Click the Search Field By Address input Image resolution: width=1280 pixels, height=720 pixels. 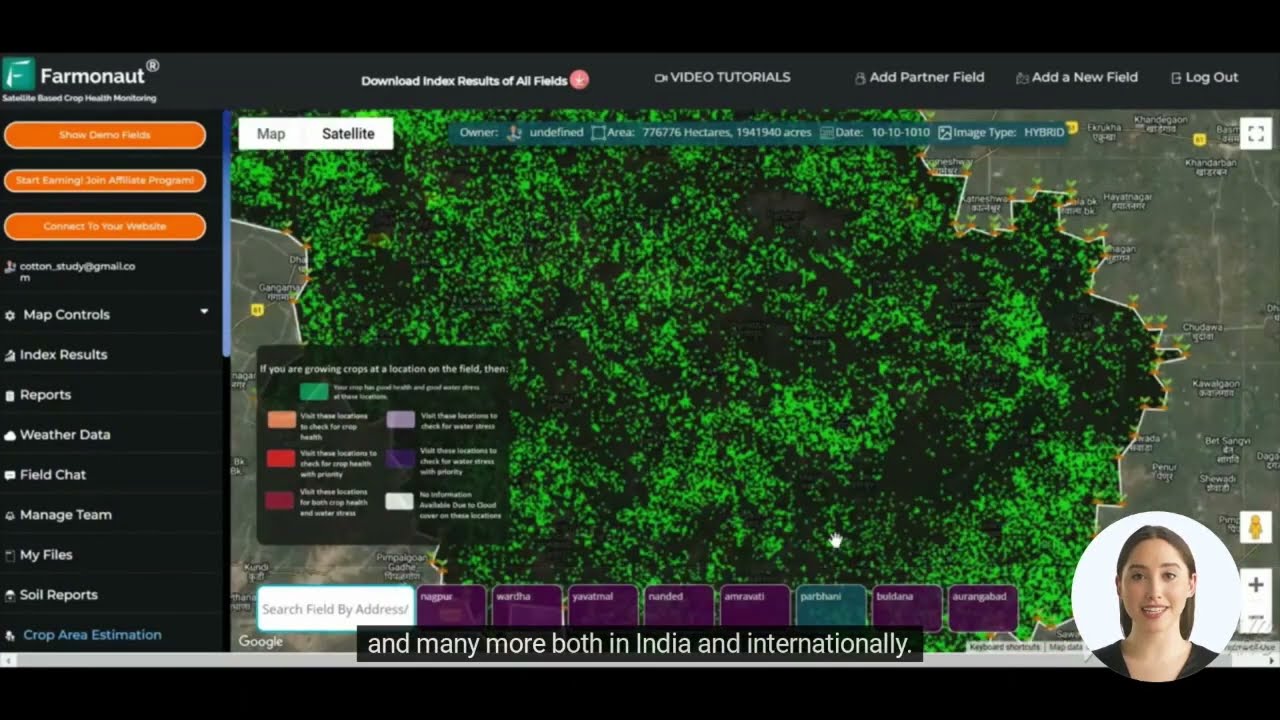[x=335, y=609]
